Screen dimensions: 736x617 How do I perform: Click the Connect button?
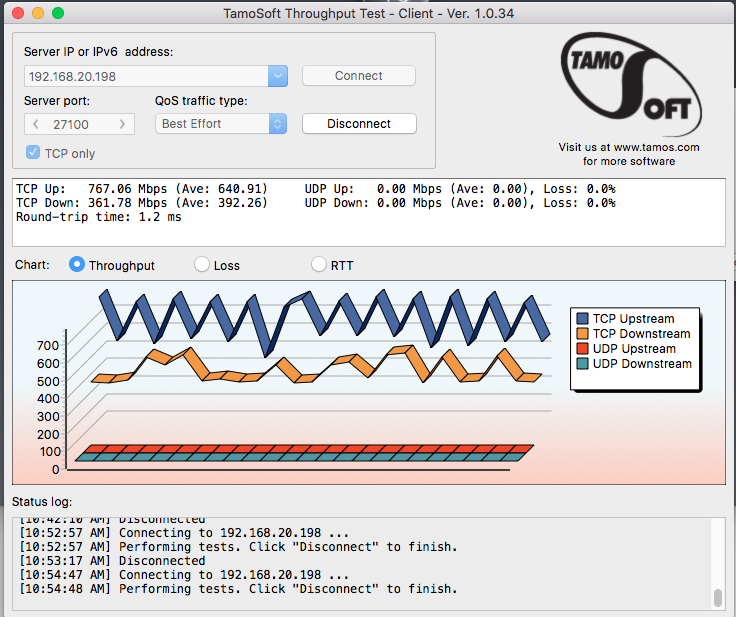(359, 76)
